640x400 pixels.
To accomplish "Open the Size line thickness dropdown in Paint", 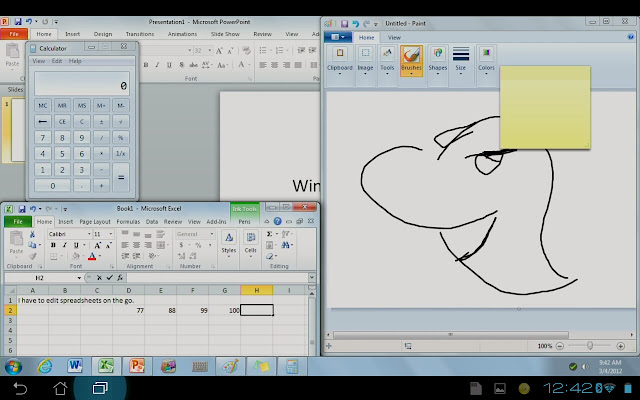I will tap(460, 60).
